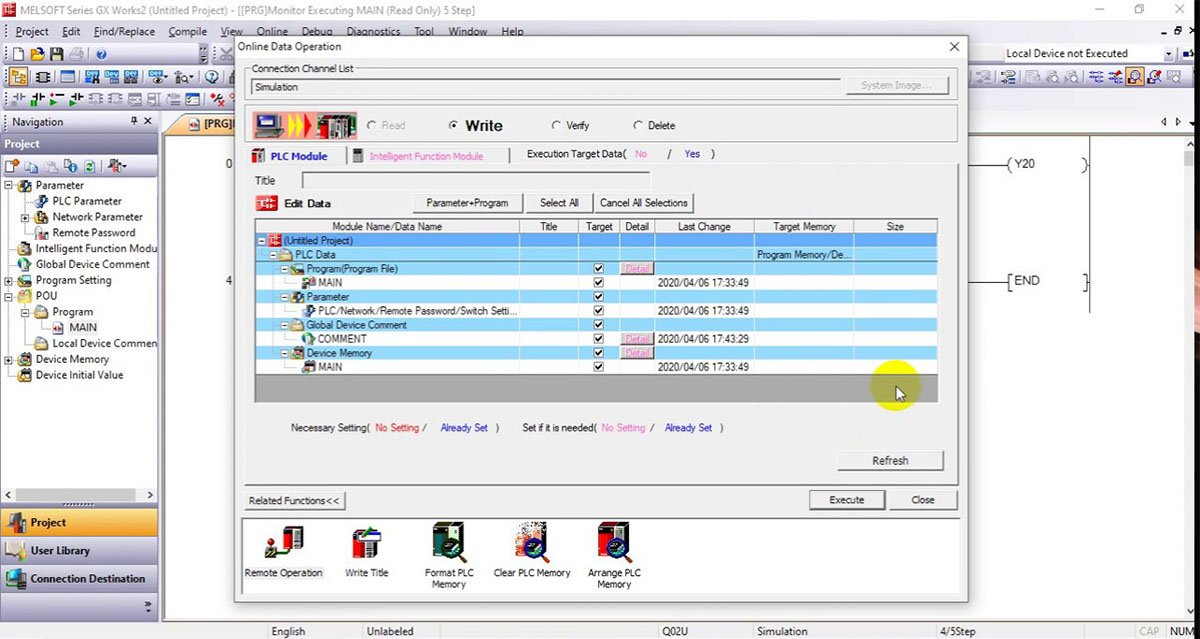Expand Program Setting in Navigation tree
Screen dimensions: 1200x639
(9, 281)
